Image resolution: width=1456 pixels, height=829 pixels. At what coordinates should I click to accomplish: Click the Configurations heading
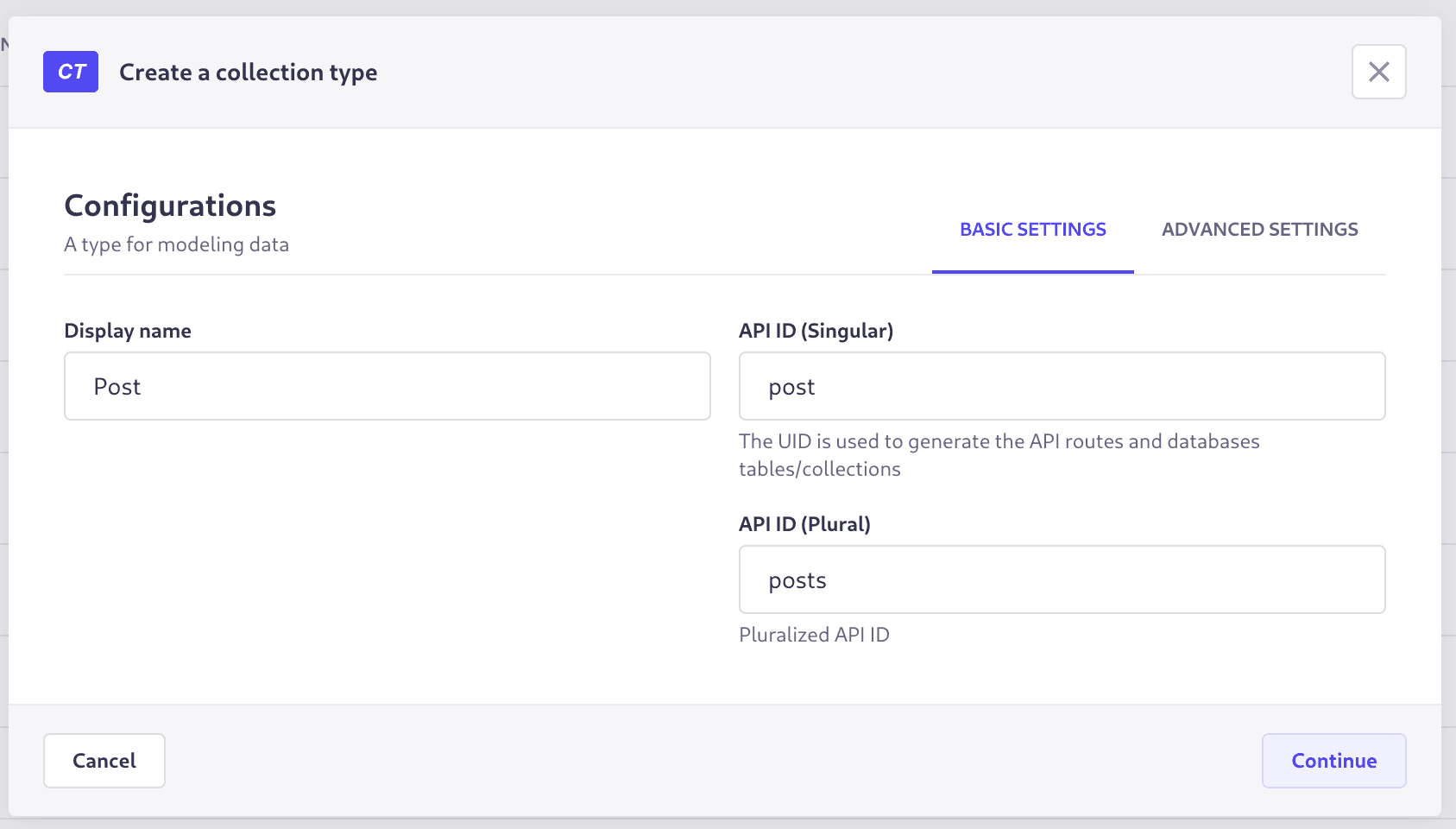pyautogui.click(x=170, y=206)
